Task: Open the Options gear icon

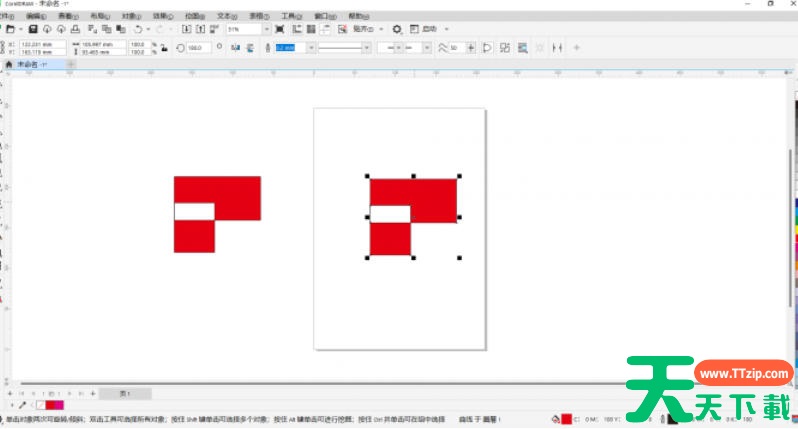Action: pyautogui.click(x=397, y=30)
